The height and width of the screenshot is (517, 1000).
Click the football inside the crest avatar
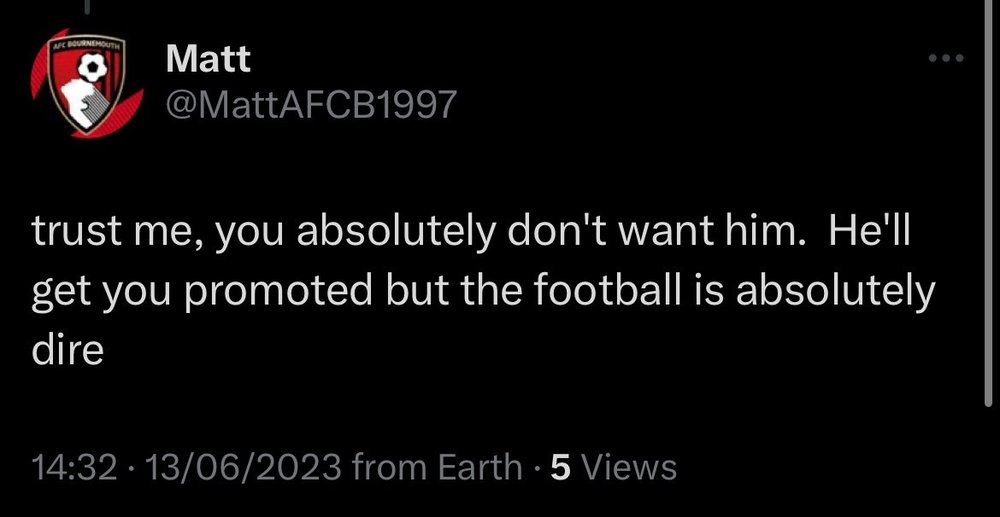[93, 68]
